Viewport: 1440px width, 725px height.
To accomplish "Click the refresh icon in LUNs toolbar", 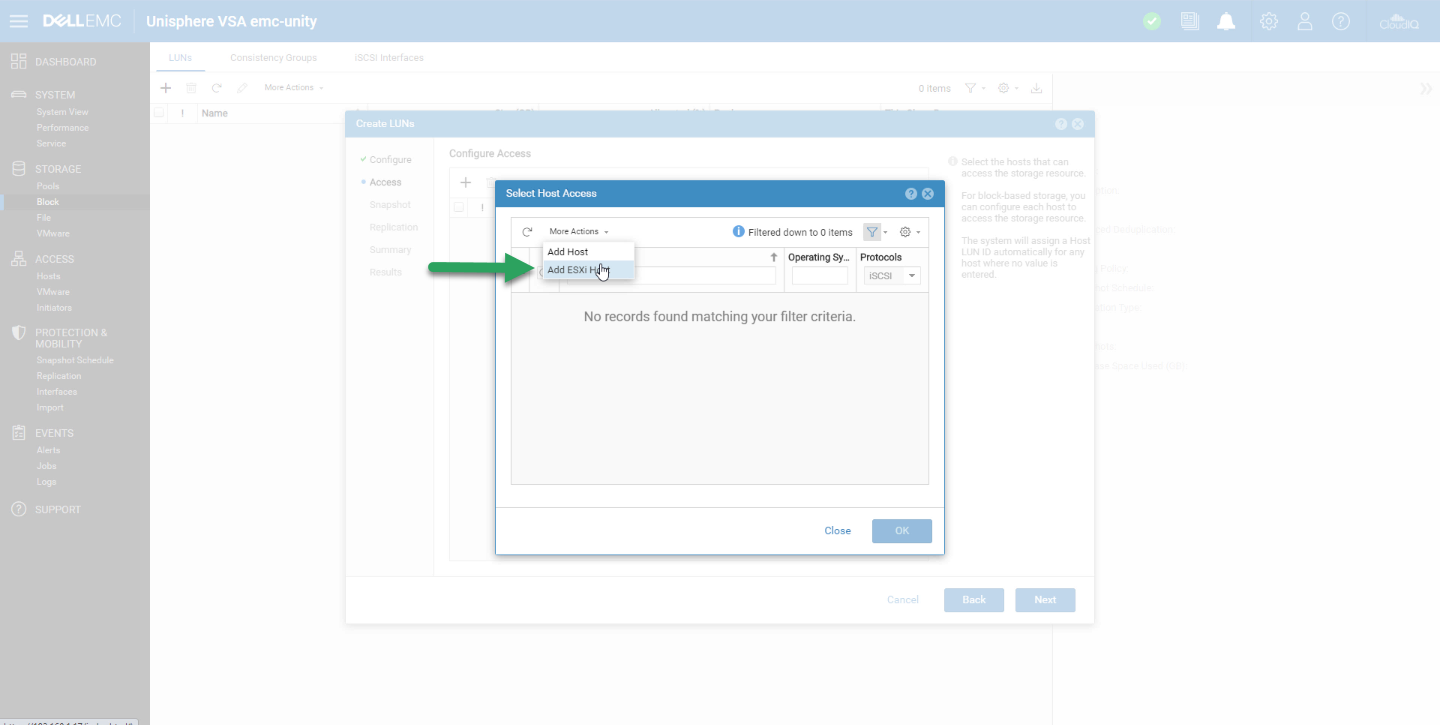I will click(x=216, y=88).
